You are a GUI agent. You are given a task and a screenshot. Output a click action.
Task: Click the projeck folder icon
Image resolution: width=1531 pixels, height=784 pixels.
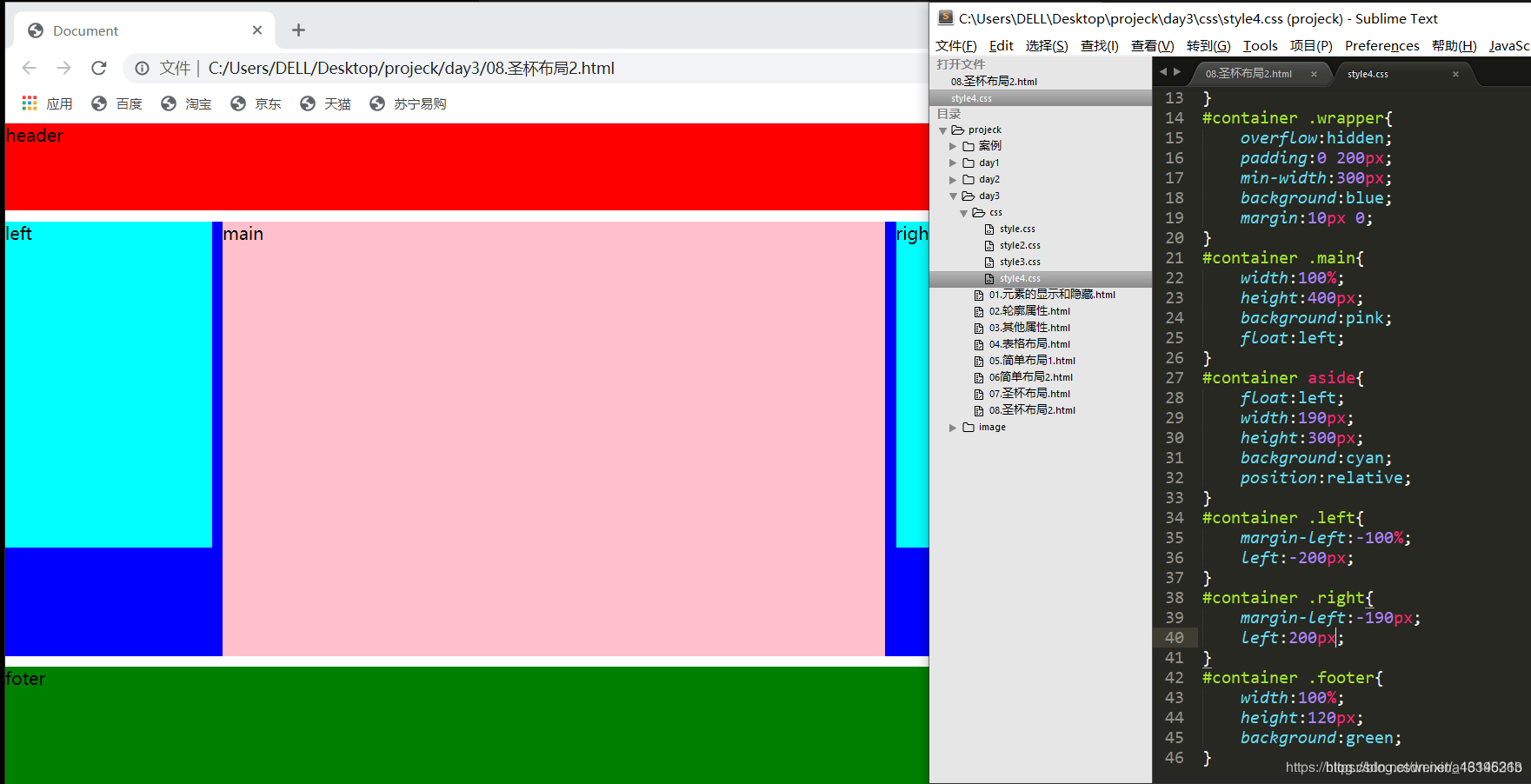click(x=957, y=130)
